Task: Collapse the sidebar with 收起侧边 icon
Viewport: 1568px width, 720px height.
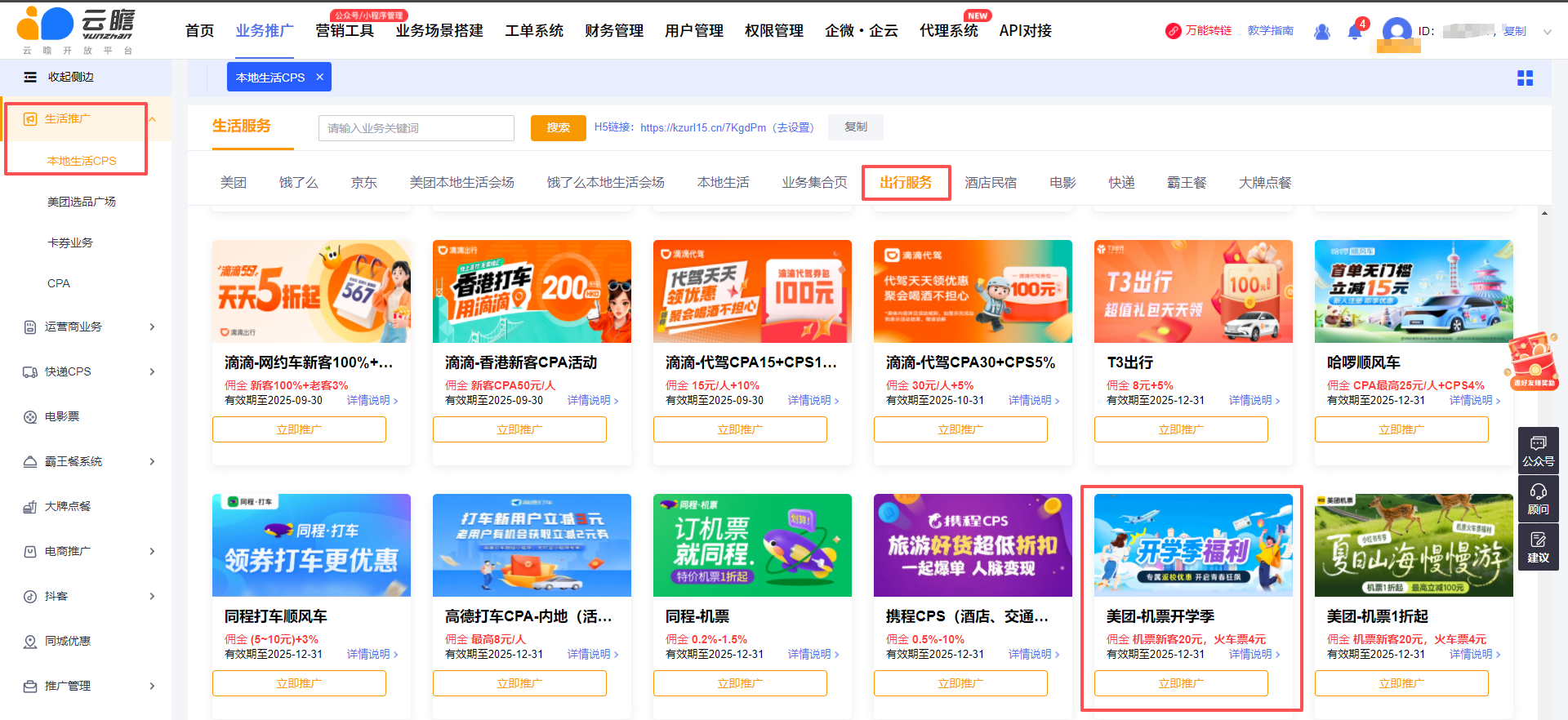Action: (30, 77)
